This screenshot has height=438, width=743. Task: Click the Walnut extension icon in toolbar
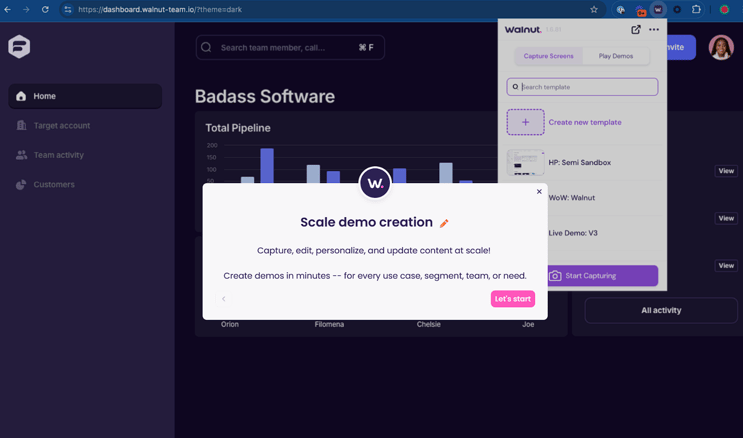pyautogui.click(x=658, y=9)
